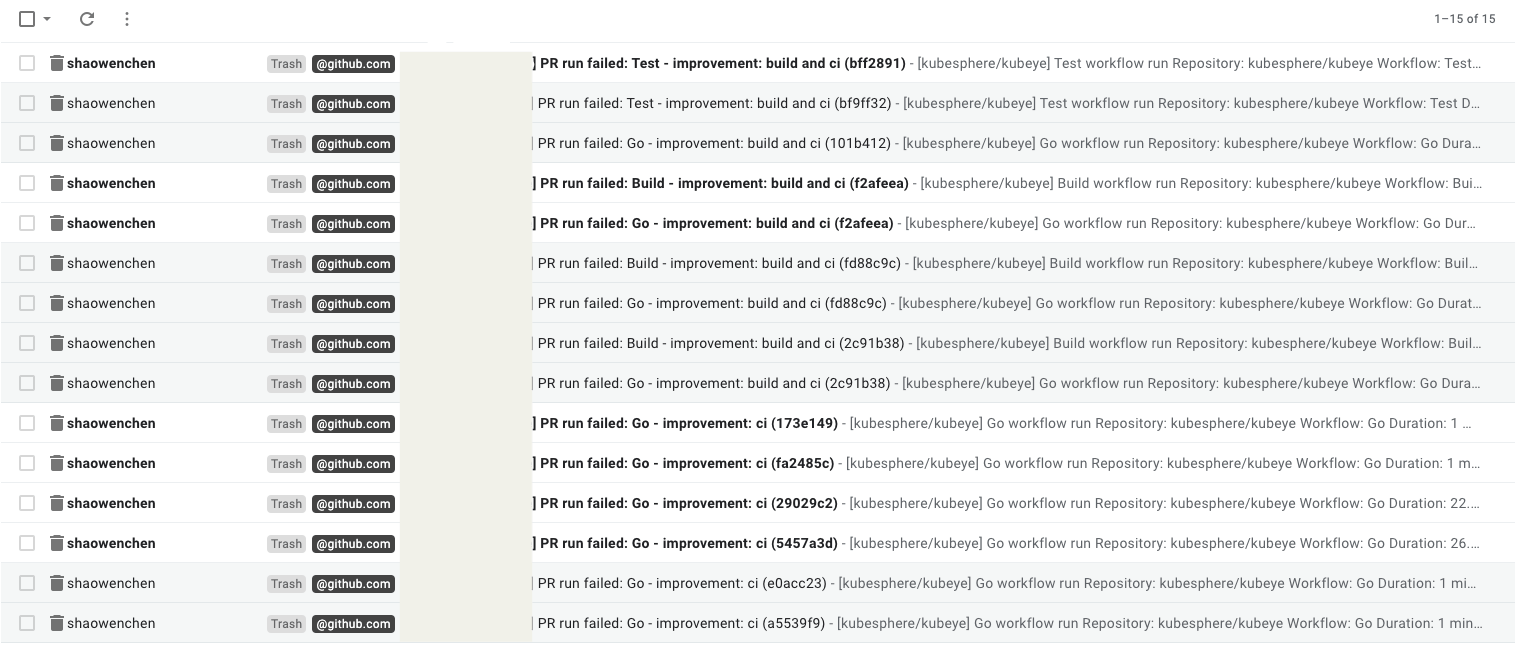Click the Trash label on the Go fd88c9c email
Screen dimensions: 1515x661
[286, 303]
